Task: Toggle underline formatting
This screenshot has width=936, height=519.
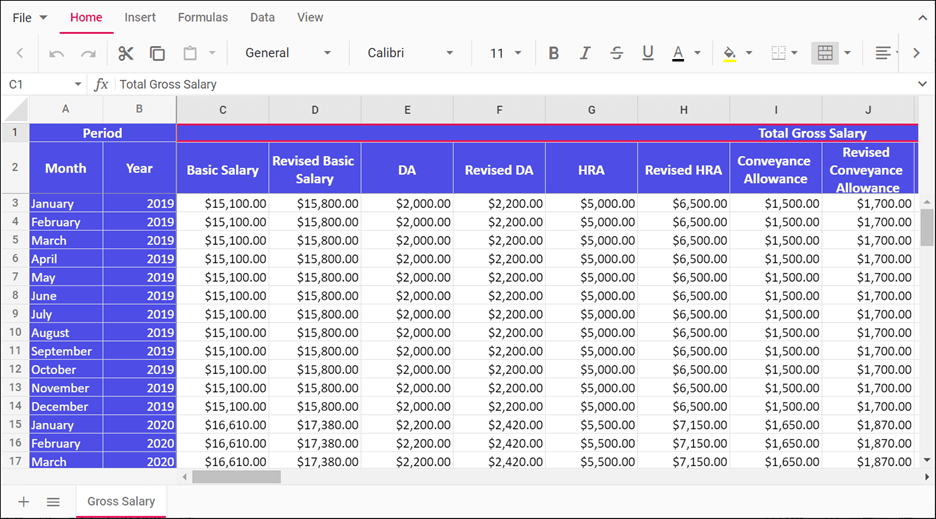Action: tap(648, 53)
